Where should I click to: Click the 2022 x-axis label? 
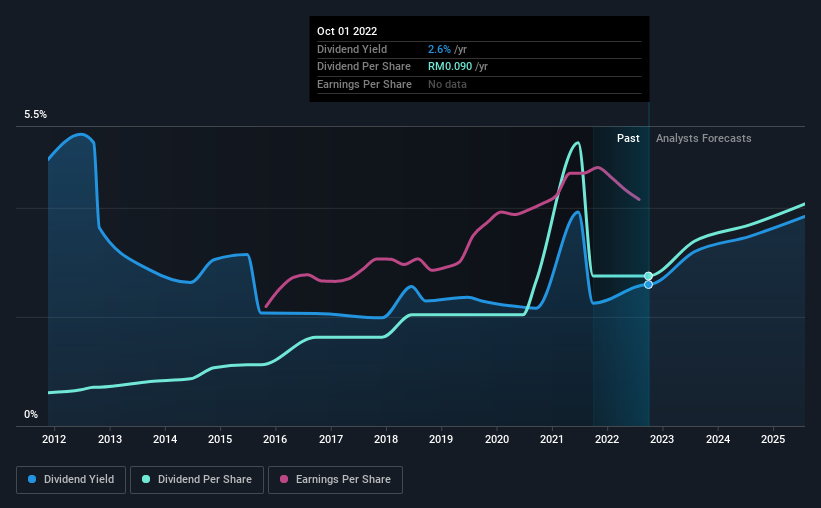(x=607, y=439)
